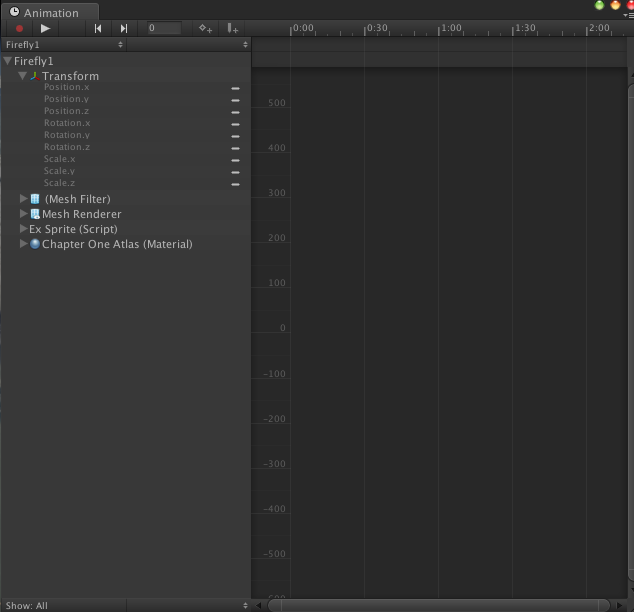Select the frame number input field
The image size is (634, 612).
click(164, 28)
